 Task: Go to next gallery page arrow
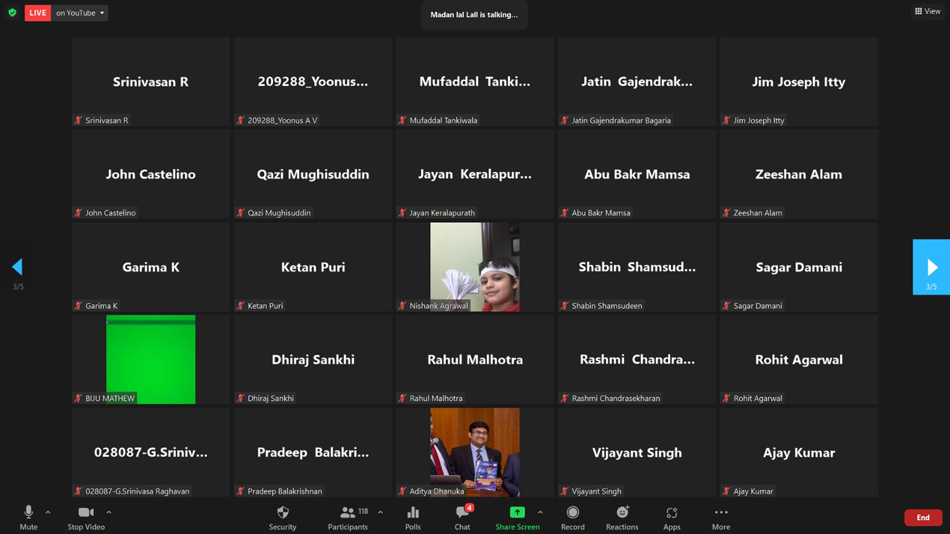pos(931,267)
